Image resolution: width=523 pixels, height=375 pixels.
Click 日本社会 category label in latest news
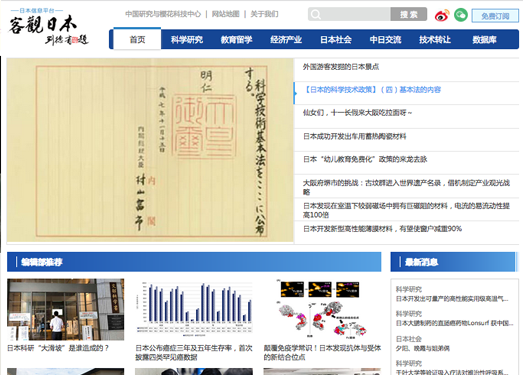coord(409,339)
